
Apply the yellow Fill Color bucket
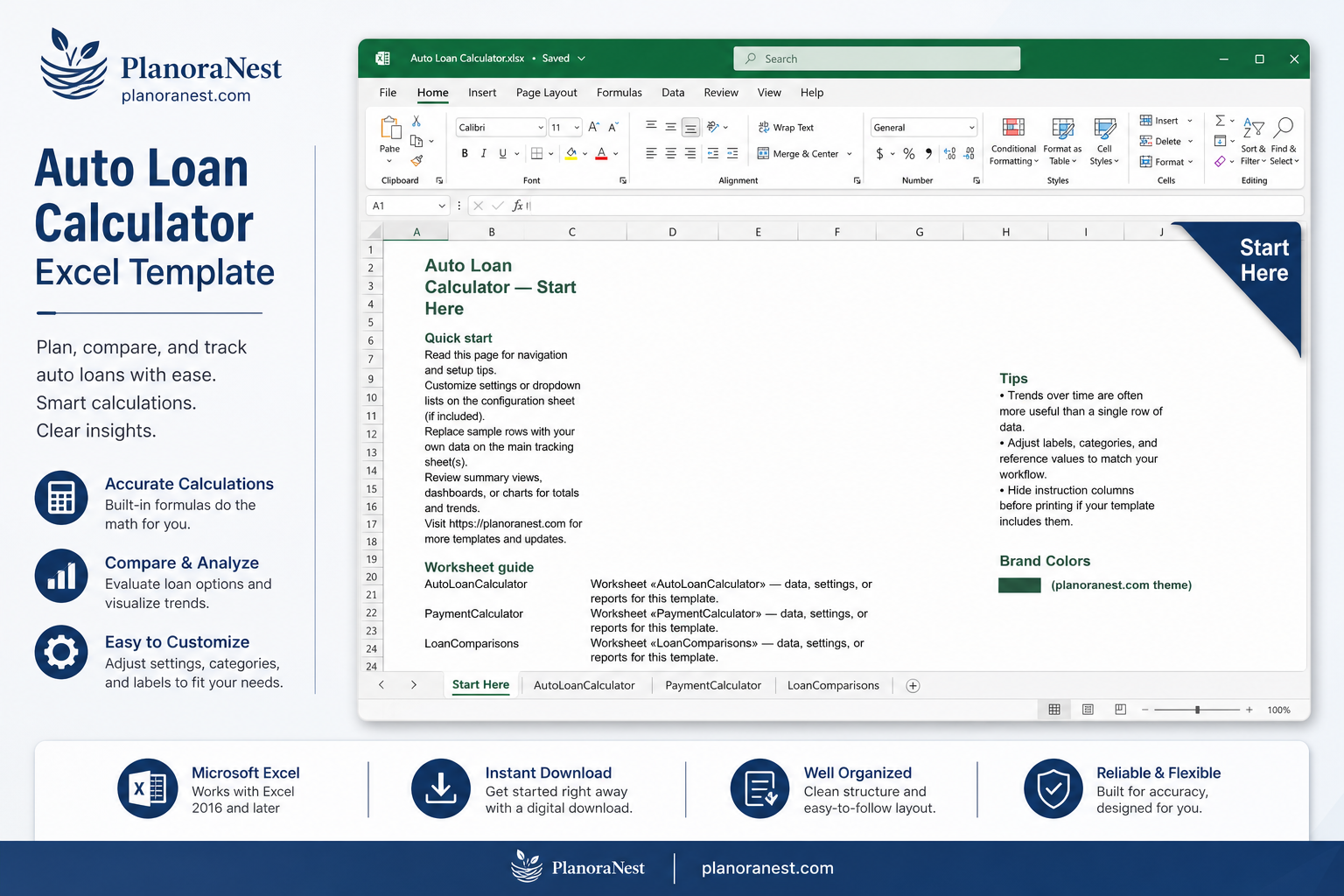point(571,153)
